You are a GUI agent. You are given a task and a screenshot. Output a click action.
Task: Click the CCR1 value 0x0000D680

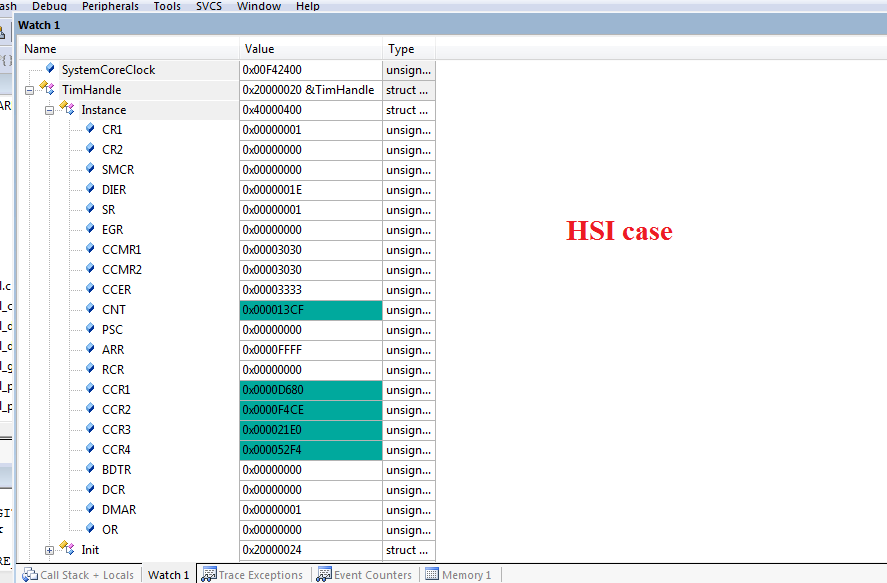311,390
